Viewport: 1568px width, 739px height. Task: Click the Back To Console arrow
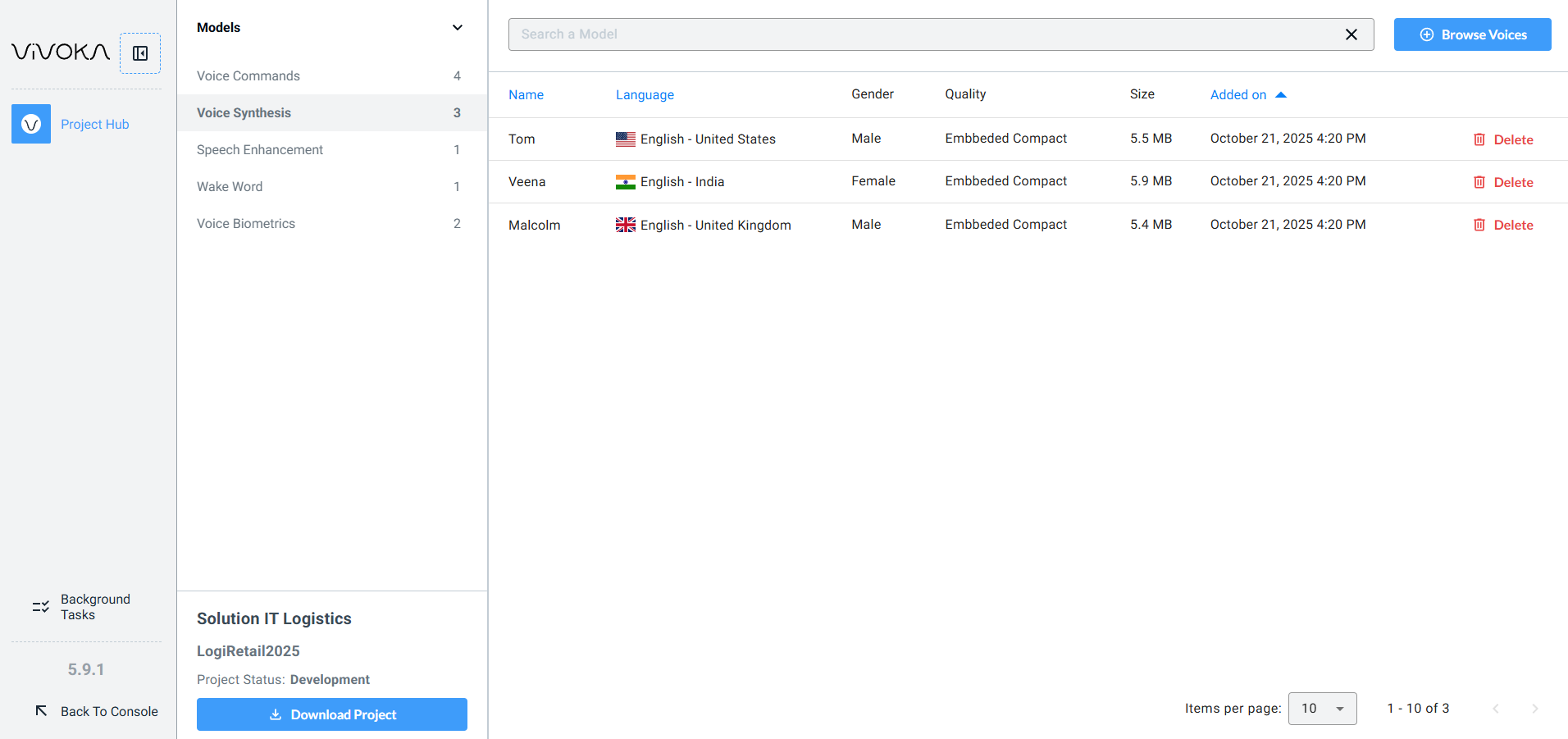point(41,711)
